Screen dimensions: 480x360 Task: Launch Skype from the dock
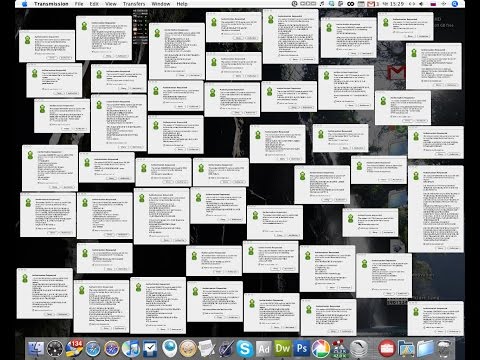(245, 349)
